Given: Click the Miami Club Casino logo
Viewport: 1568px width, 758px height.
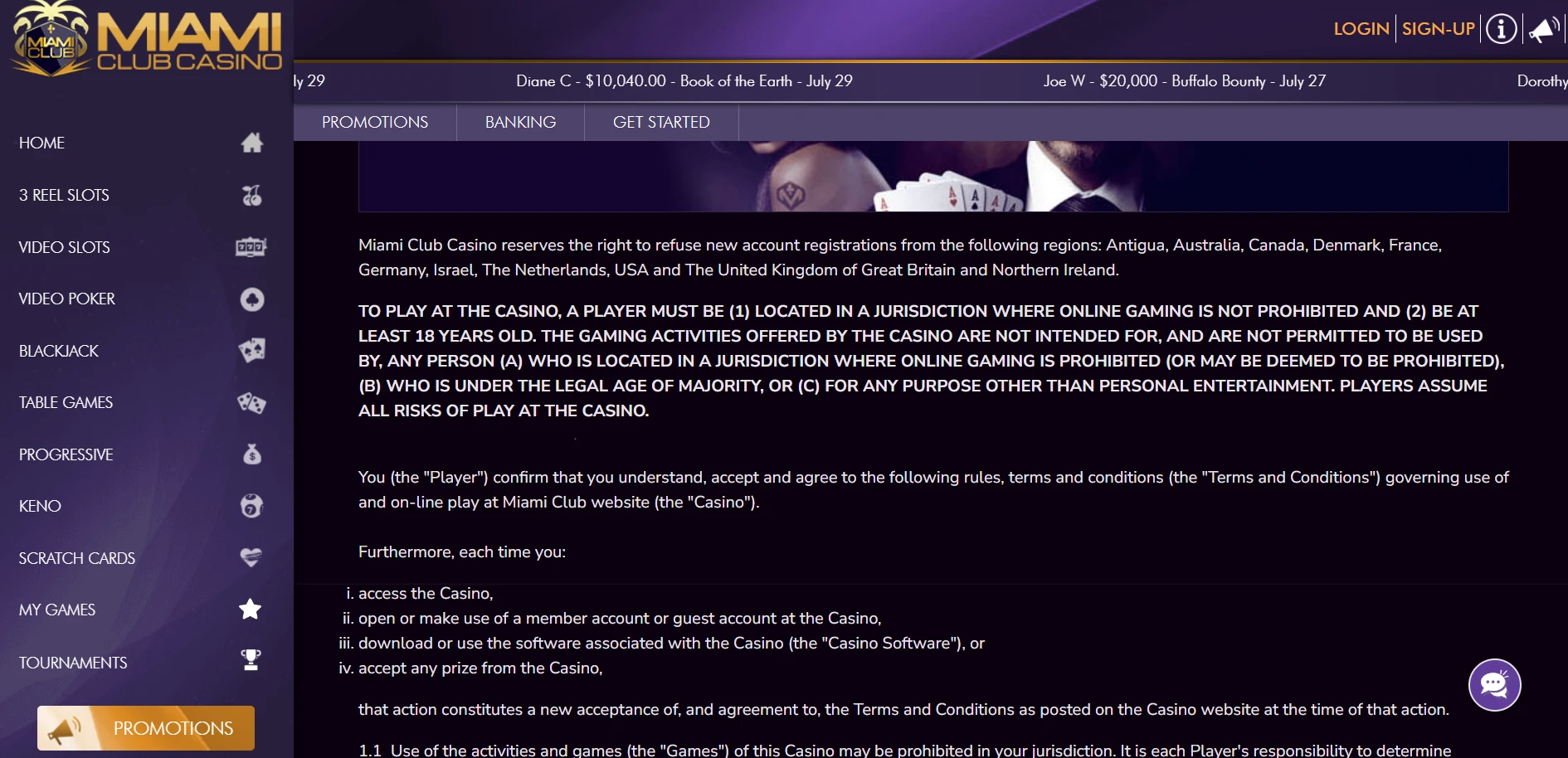Looking at the screenshot, I should pos(147,39).
